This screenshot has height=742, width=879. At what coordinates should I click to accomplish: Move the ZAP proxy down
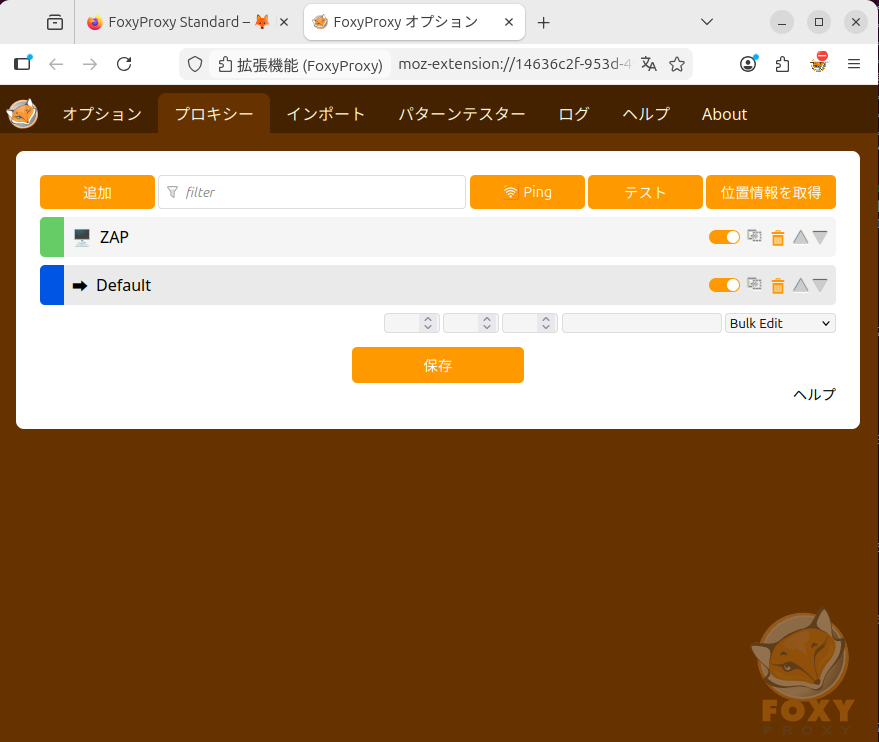(820, 237)
